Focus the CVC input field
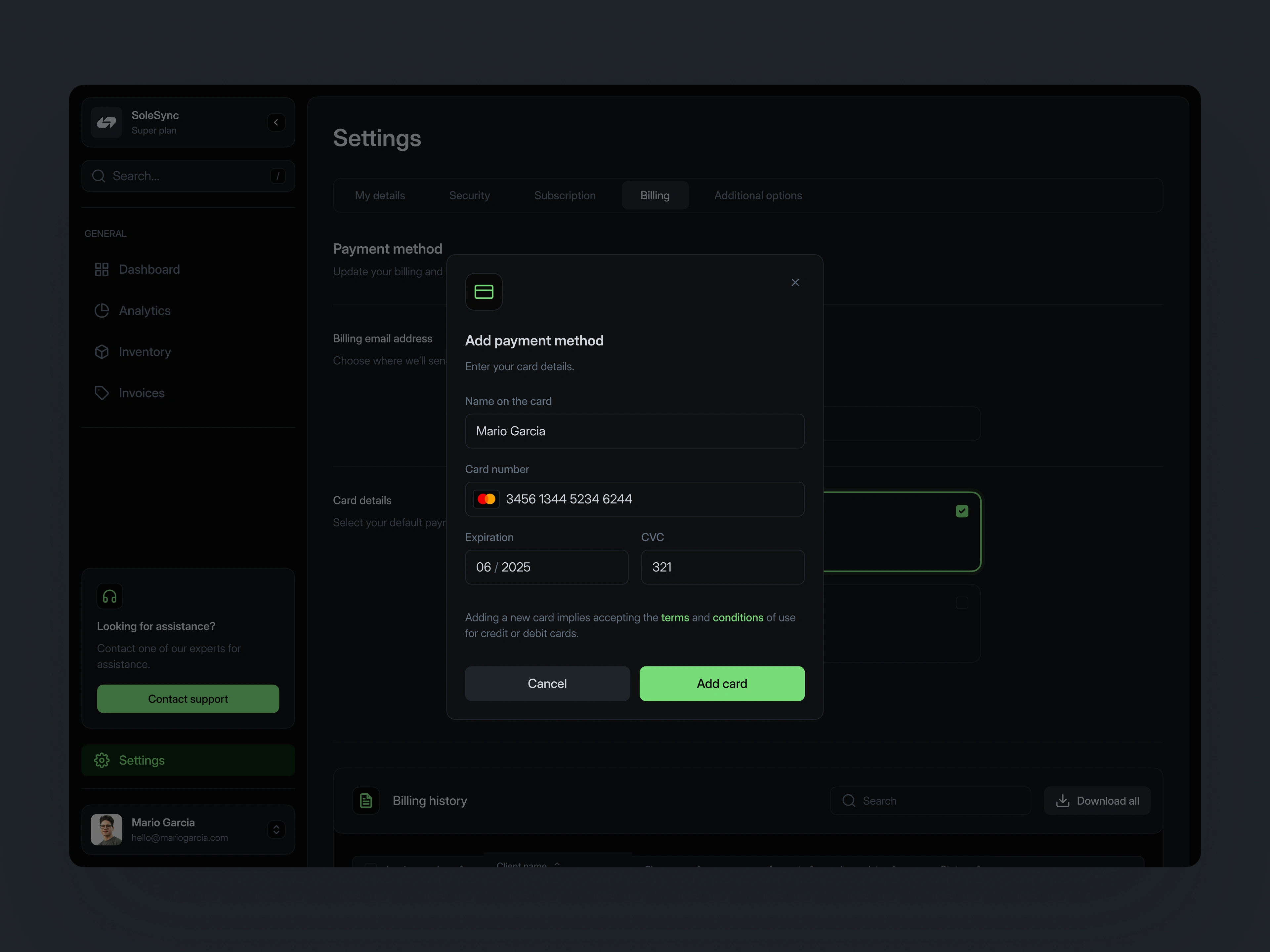 coord(722,568)
